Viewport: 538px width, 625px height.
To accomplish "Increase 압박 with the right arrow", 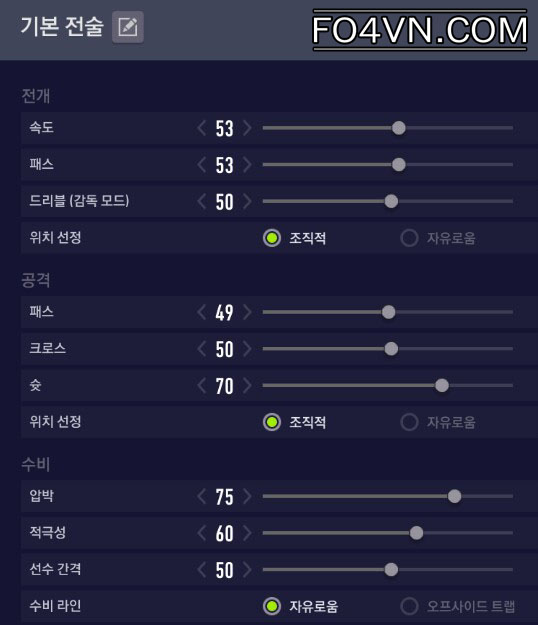I will click(x=247, y=496).
